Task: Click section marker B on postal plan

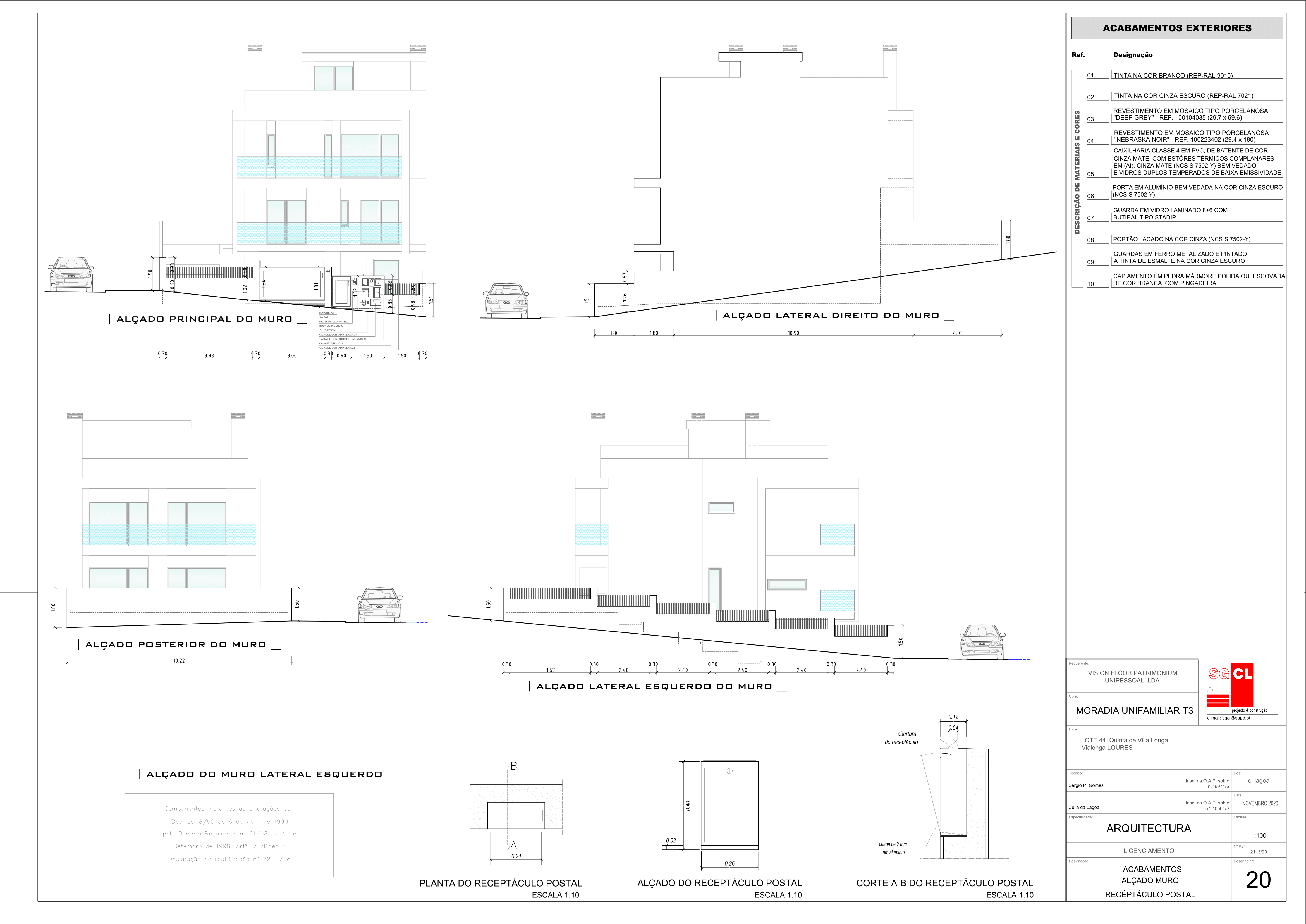Action: coord(513,766)
